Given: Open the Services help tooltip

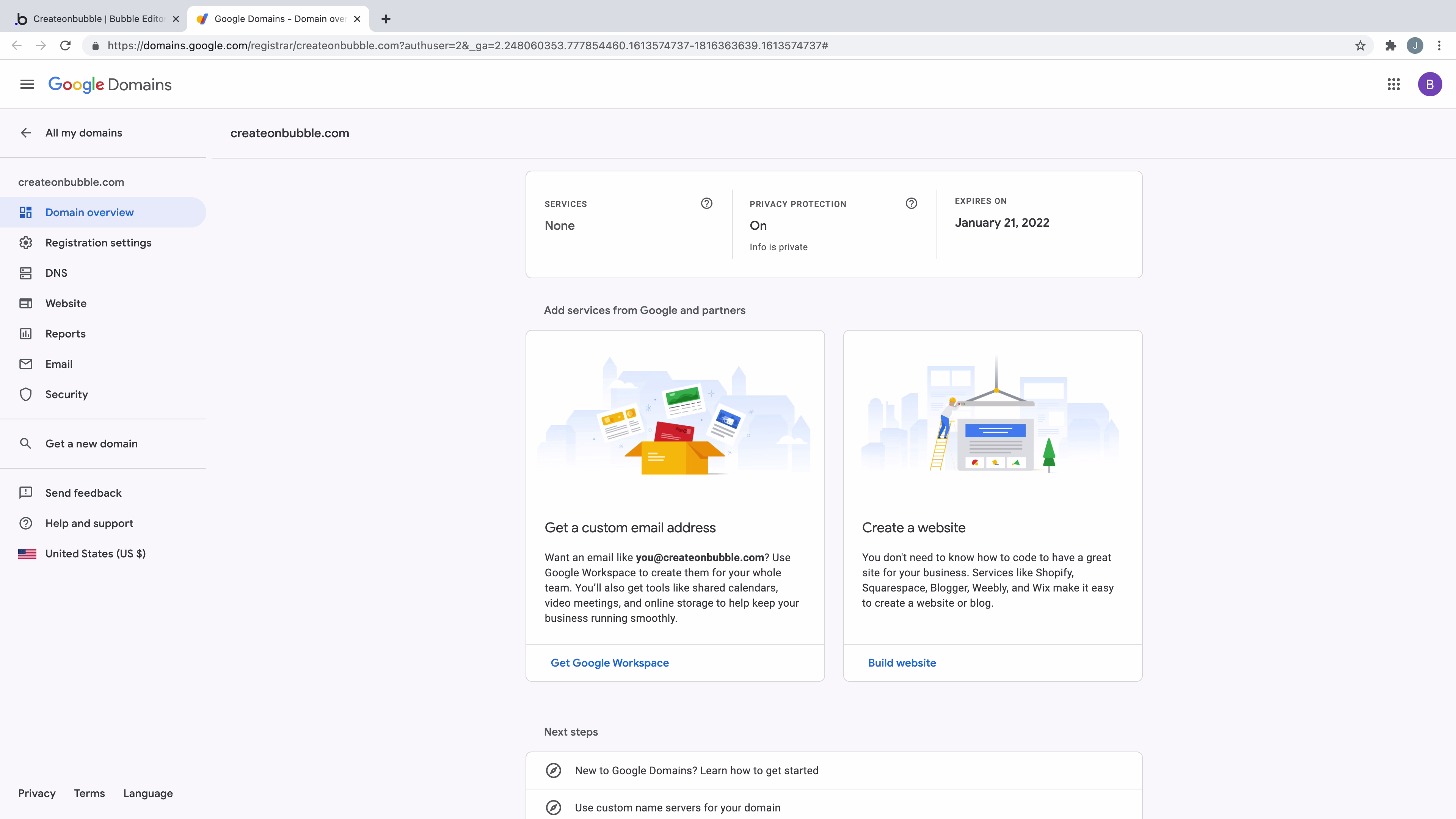Looking at the screenshot, I should pyautogui.click(x=706, y=204).
